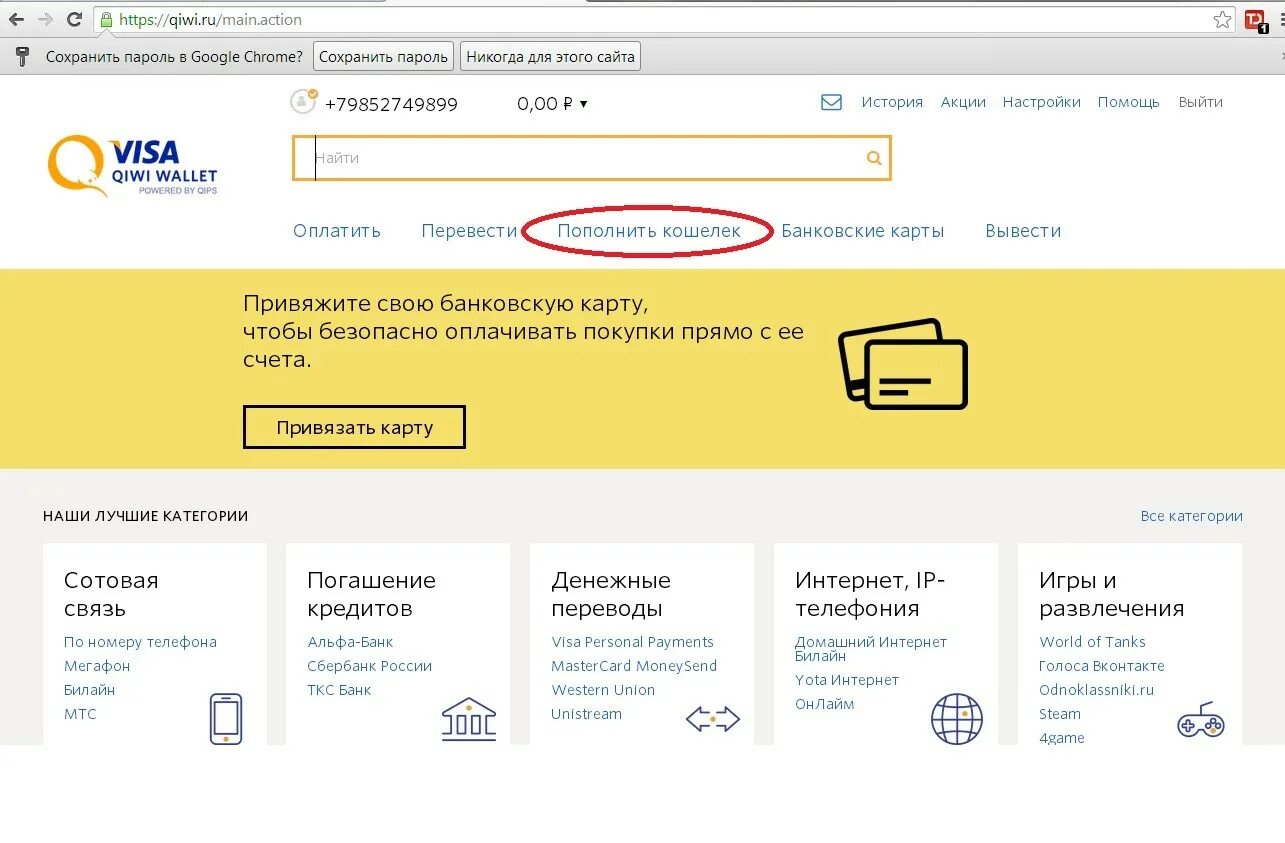Open the Вывести tab
Image resolution: width=1285 pixels, height=843 pixels.
(1023, 231)
